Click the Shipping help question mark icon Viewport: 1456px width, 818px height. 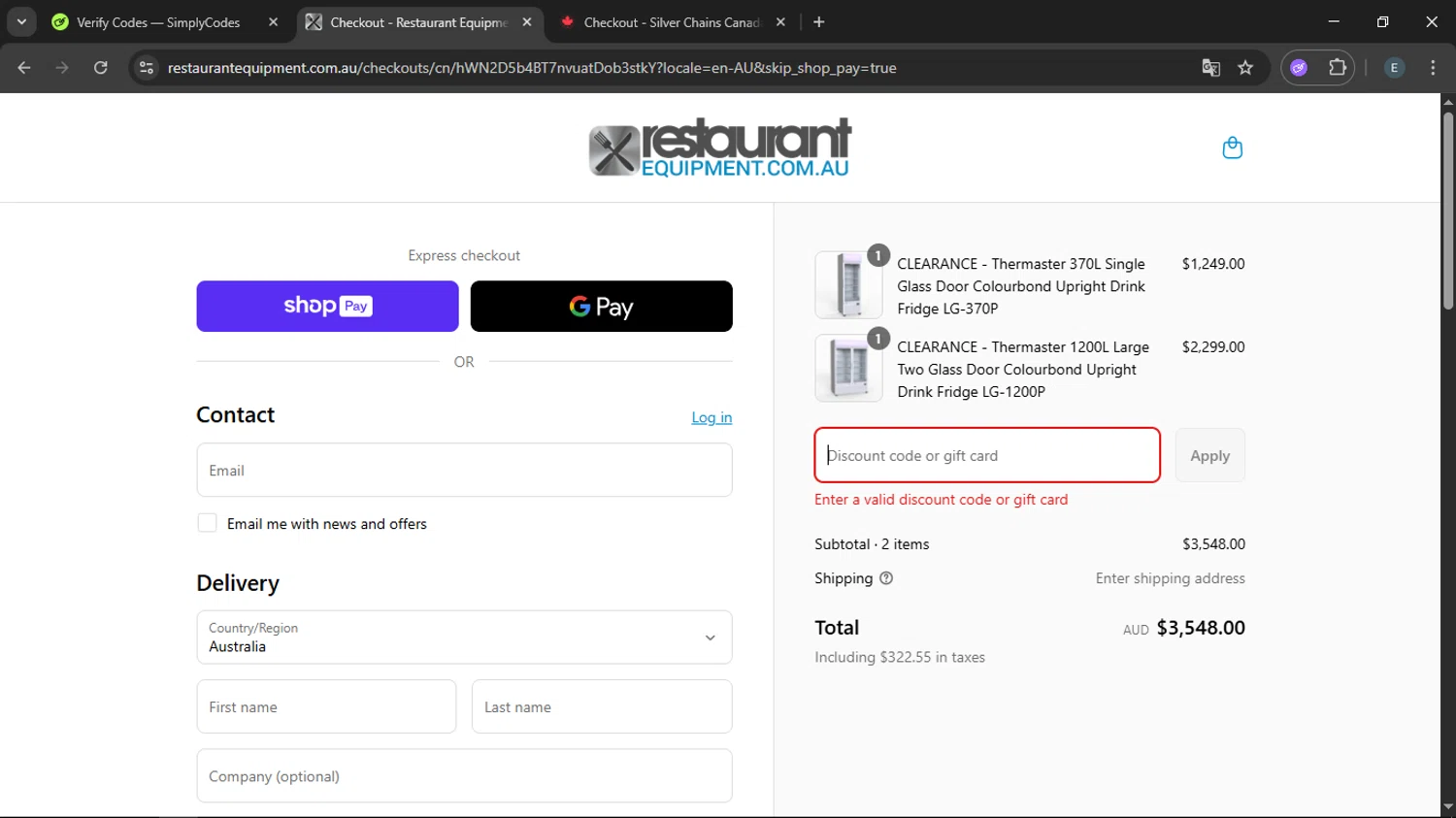tap(886, 578)
